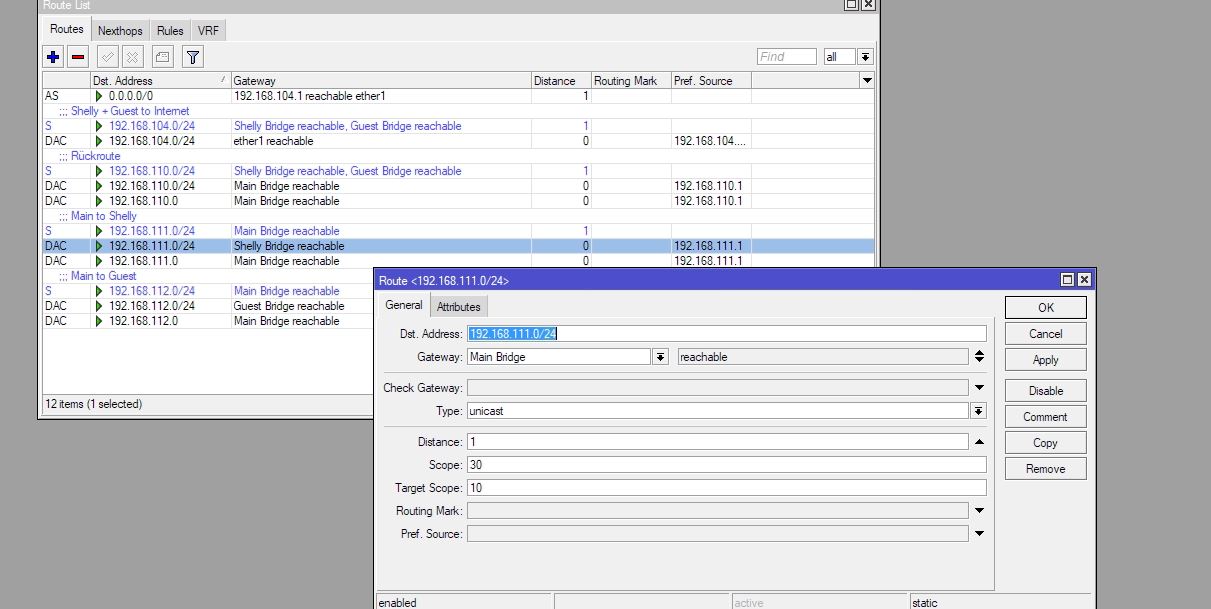Open the column chooser arrow in the table header

tap(866, 80)
